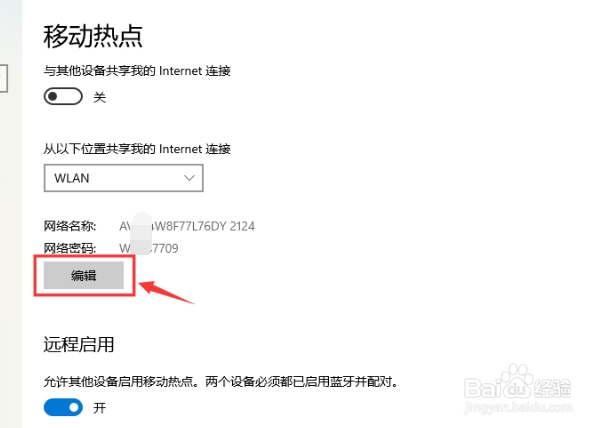Select the 移动热点 page heading

pos(93,36)
